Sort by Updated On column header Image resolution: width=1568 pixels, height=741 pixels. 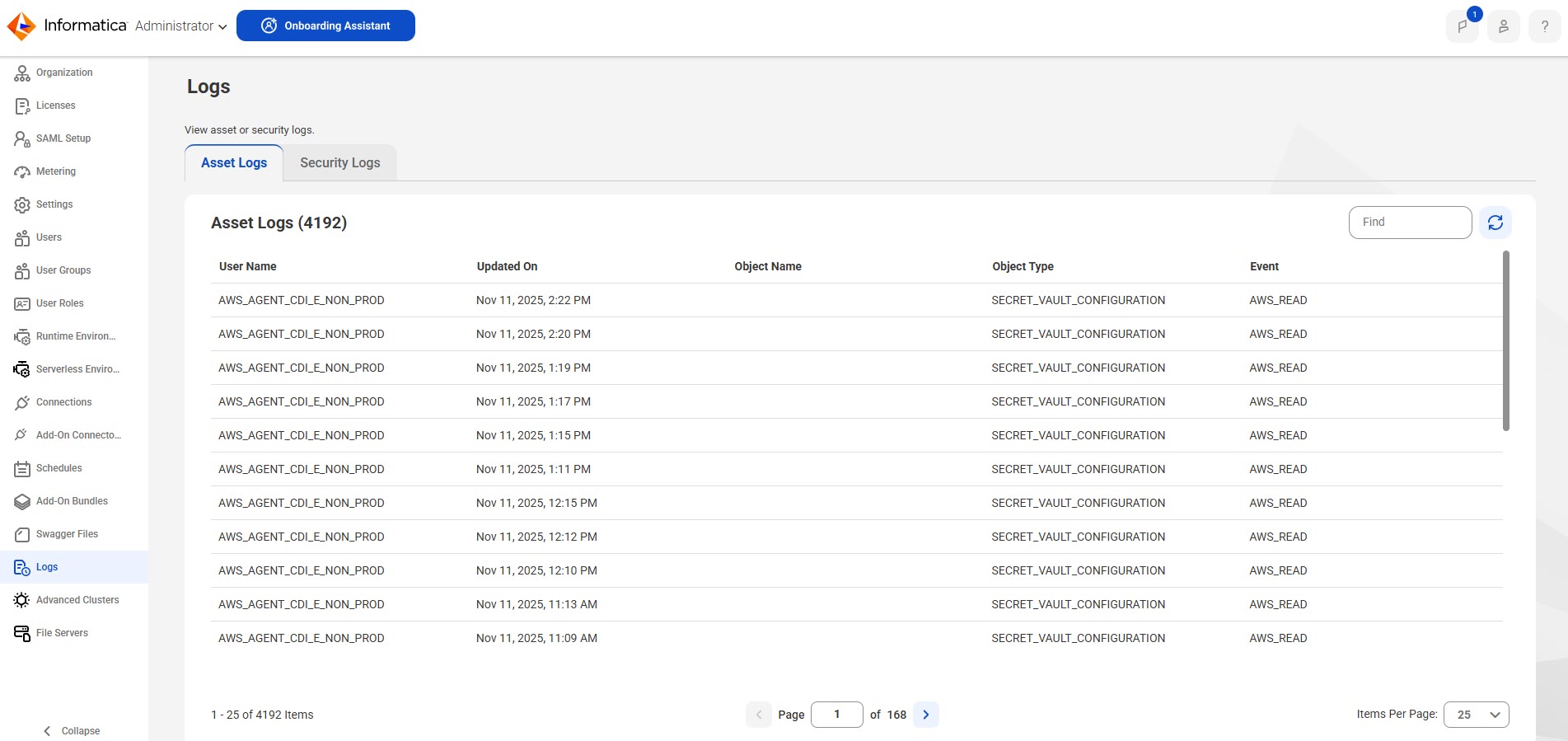click(508, 266)
